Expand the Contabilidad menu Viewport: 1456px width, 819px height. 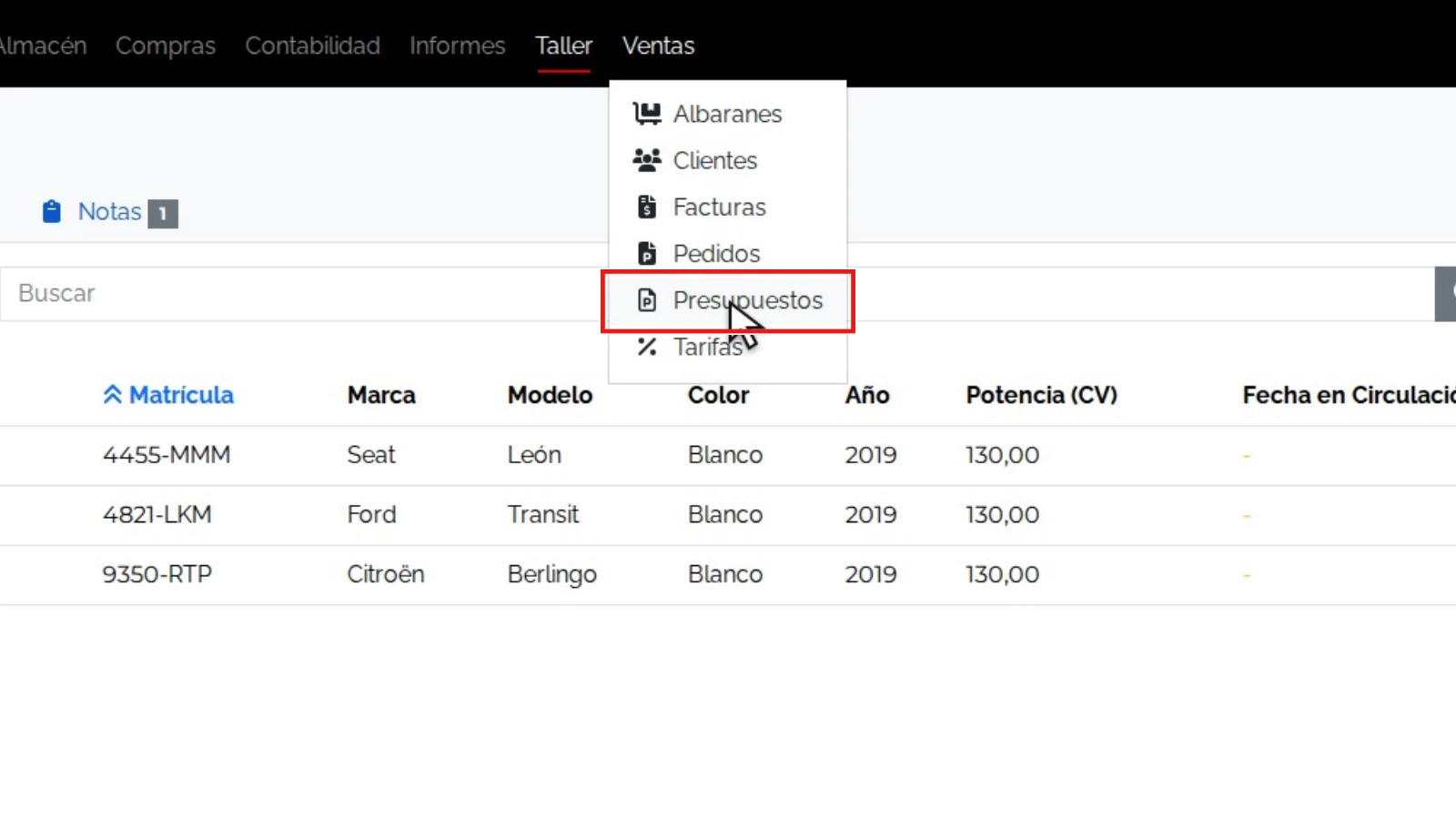(312, 45)
